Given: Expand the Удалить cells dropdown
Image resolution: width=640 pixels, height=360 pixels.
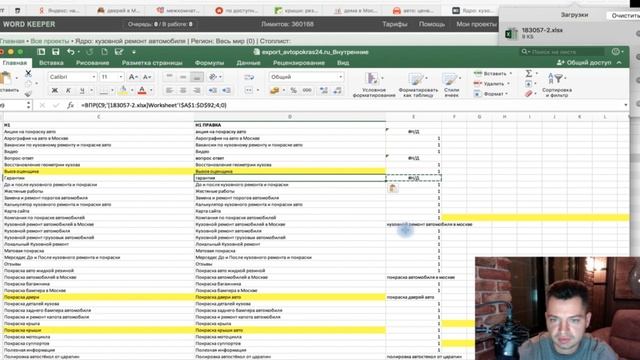Looking at the screenshot, I should 508,84.
